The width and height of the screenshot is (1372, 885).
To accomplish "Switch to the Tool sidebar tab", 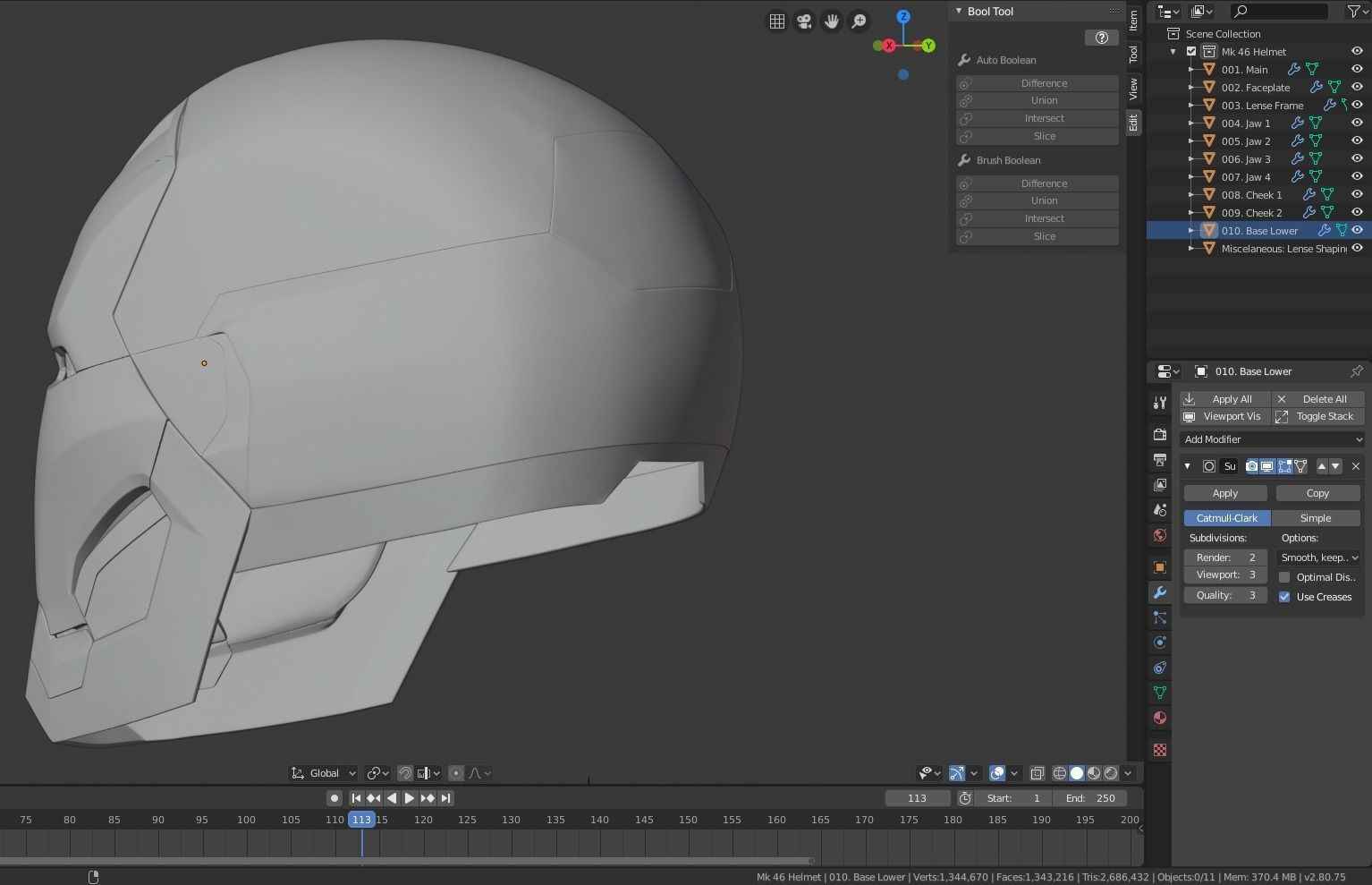I will [x=1133, y=55].
